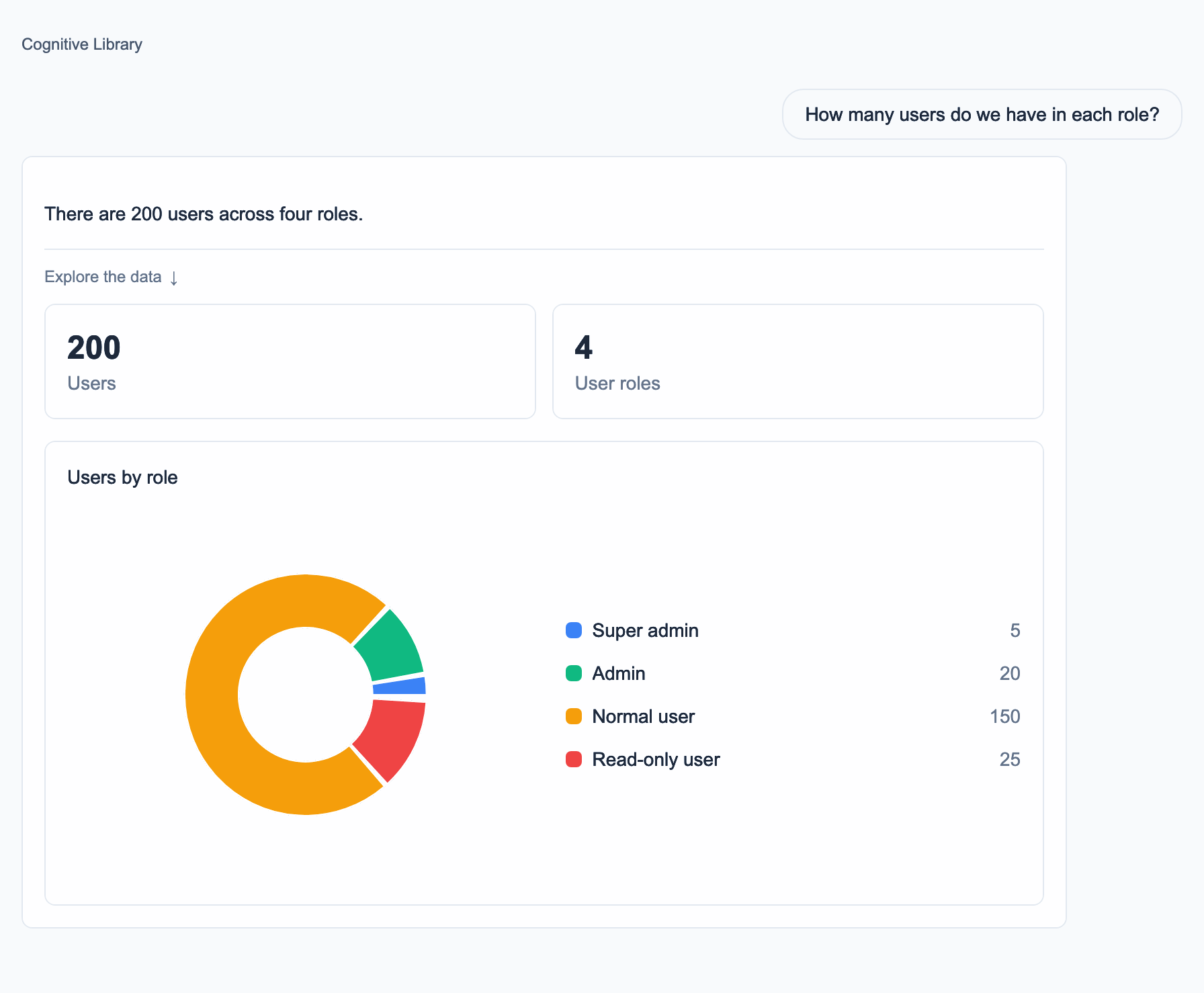Select the question bubble about users per role
The width and height of the screenshot is (1204, 993).
pos(982,114)
